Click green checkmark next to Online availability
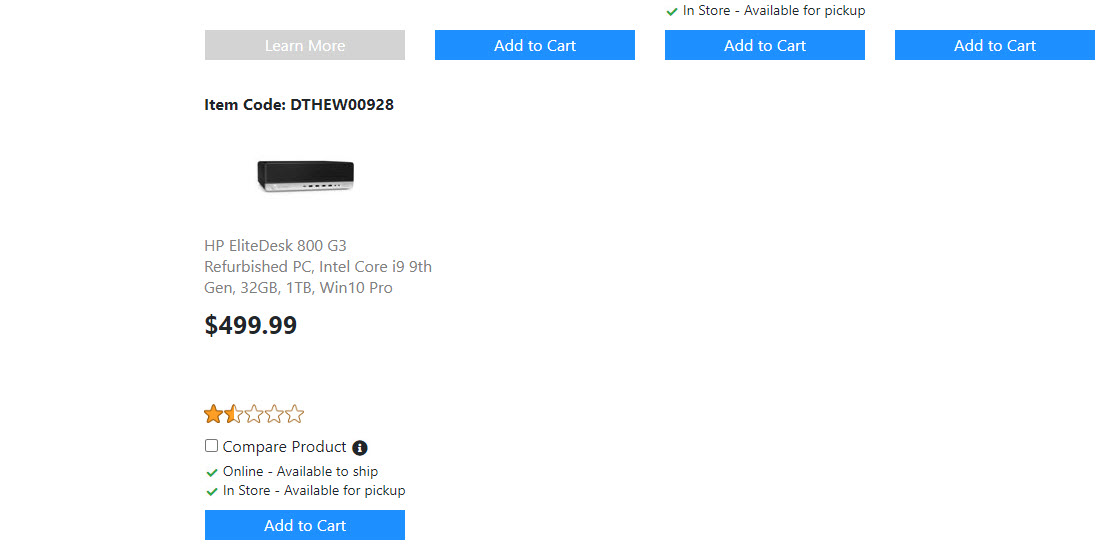This screenshot has height=551, width=1114. coord(212,472)
